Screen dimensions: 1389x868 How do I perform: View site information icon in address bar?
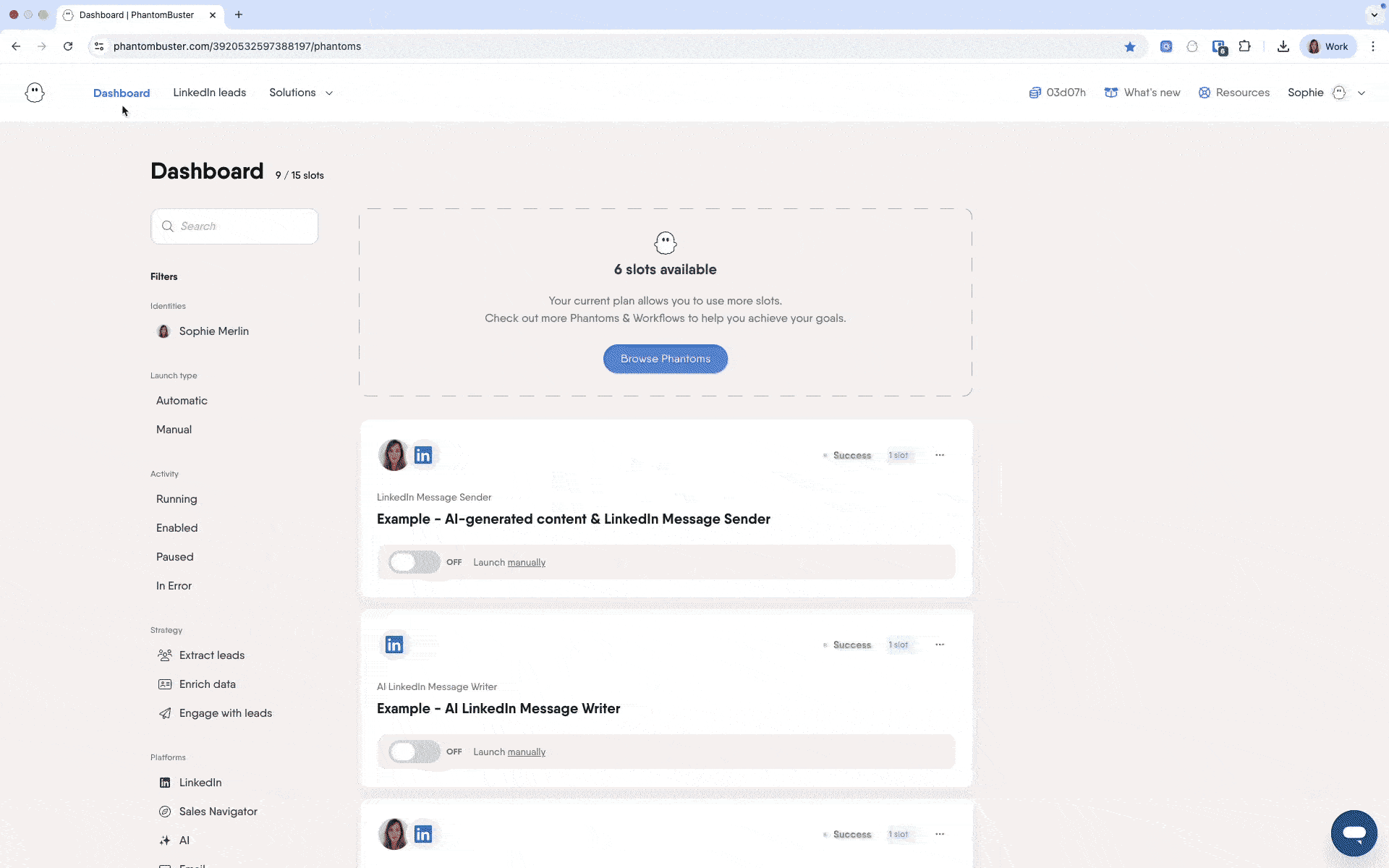(99, 46)
